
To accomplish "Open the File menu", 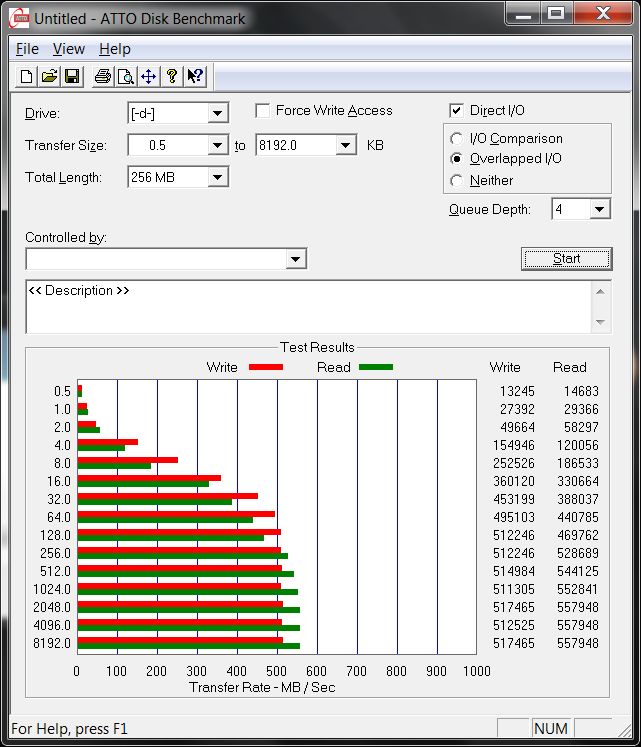I will point(27,49).
